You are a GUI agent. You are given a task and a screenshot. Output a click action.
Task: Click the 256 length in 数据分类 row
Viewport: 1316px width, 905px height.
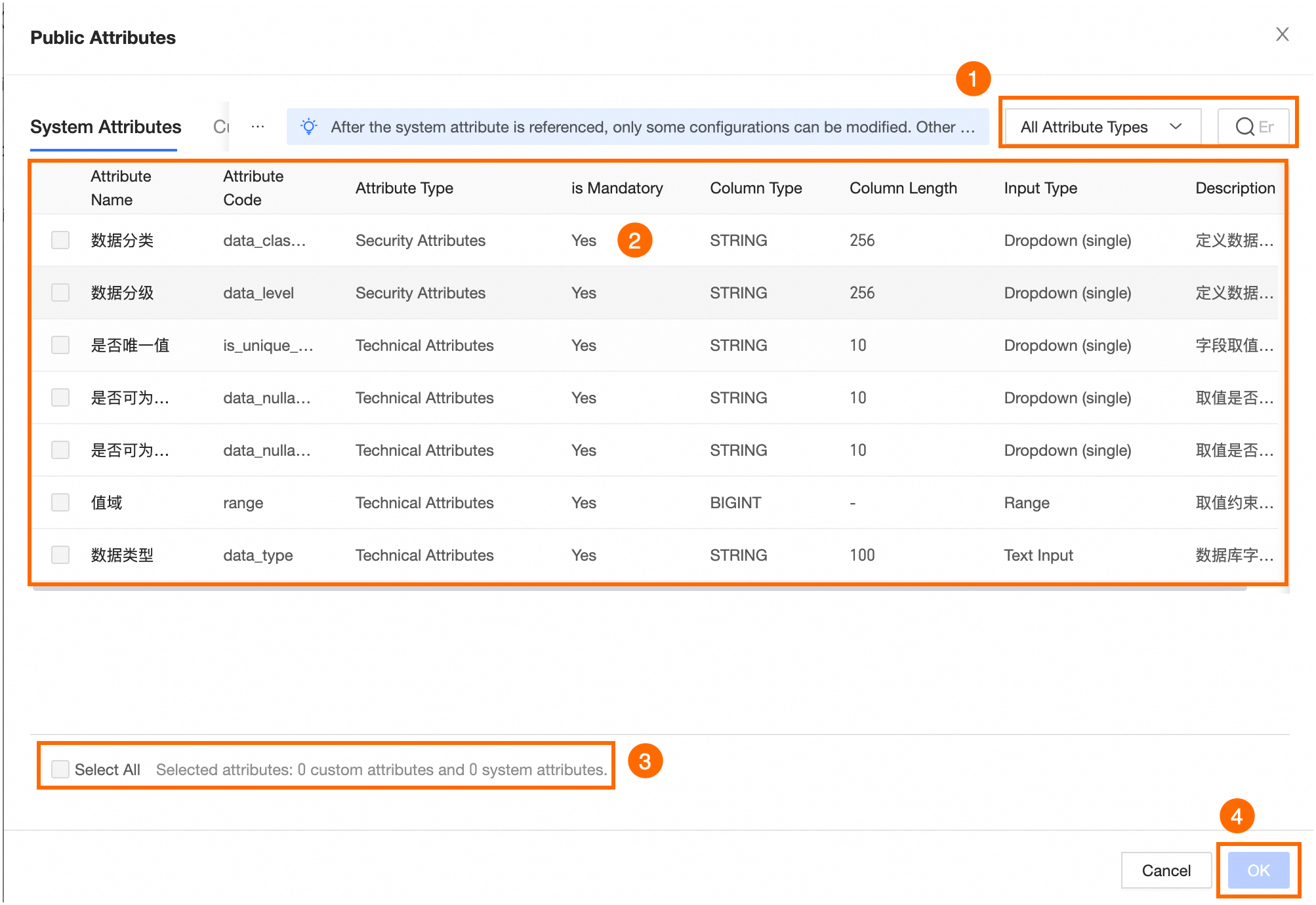tap(862, 241)
